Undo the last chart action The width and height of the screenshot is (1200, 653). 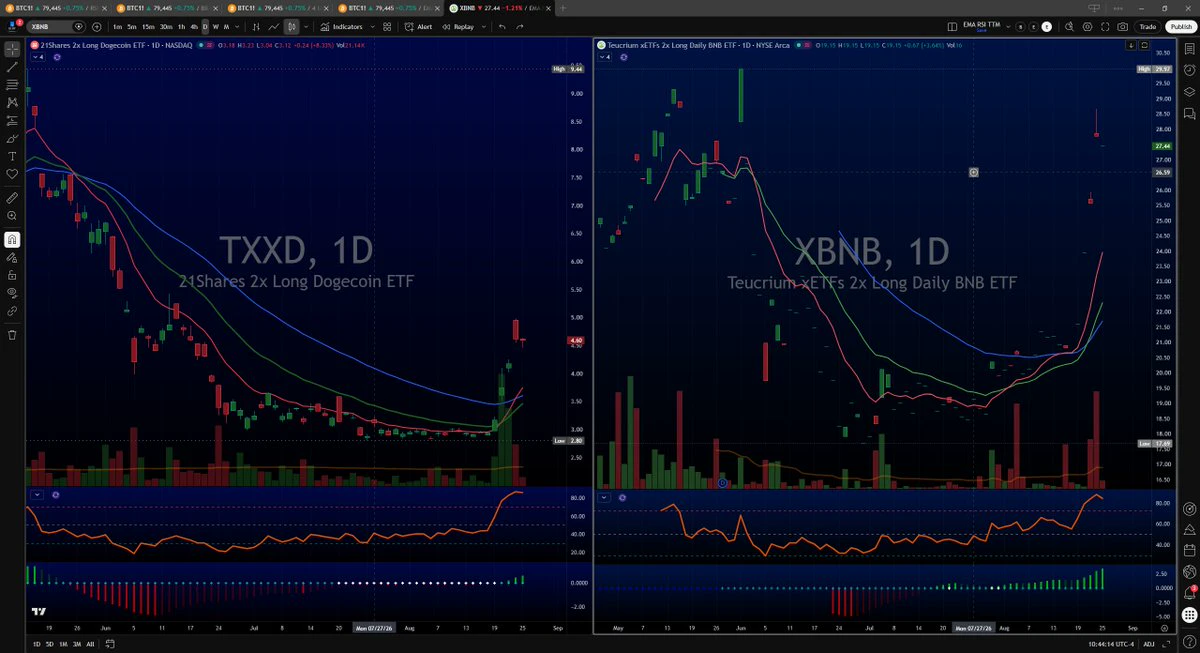[x=502, y=27]
